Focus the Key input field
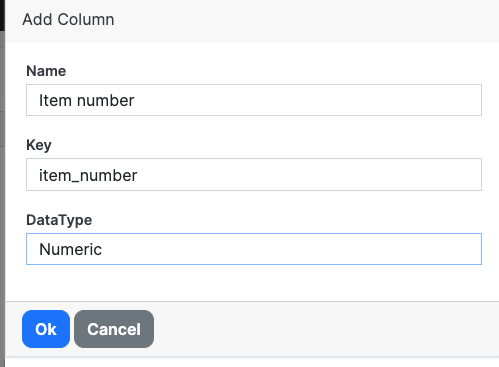This screenshot has height=367, width=499. pos(254,175)
